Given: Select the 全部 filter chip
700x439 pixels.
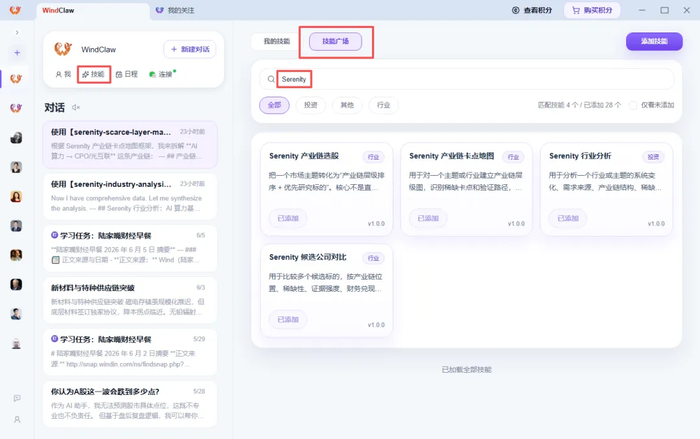Looking at the screenshot, I should tap(274, 105).
